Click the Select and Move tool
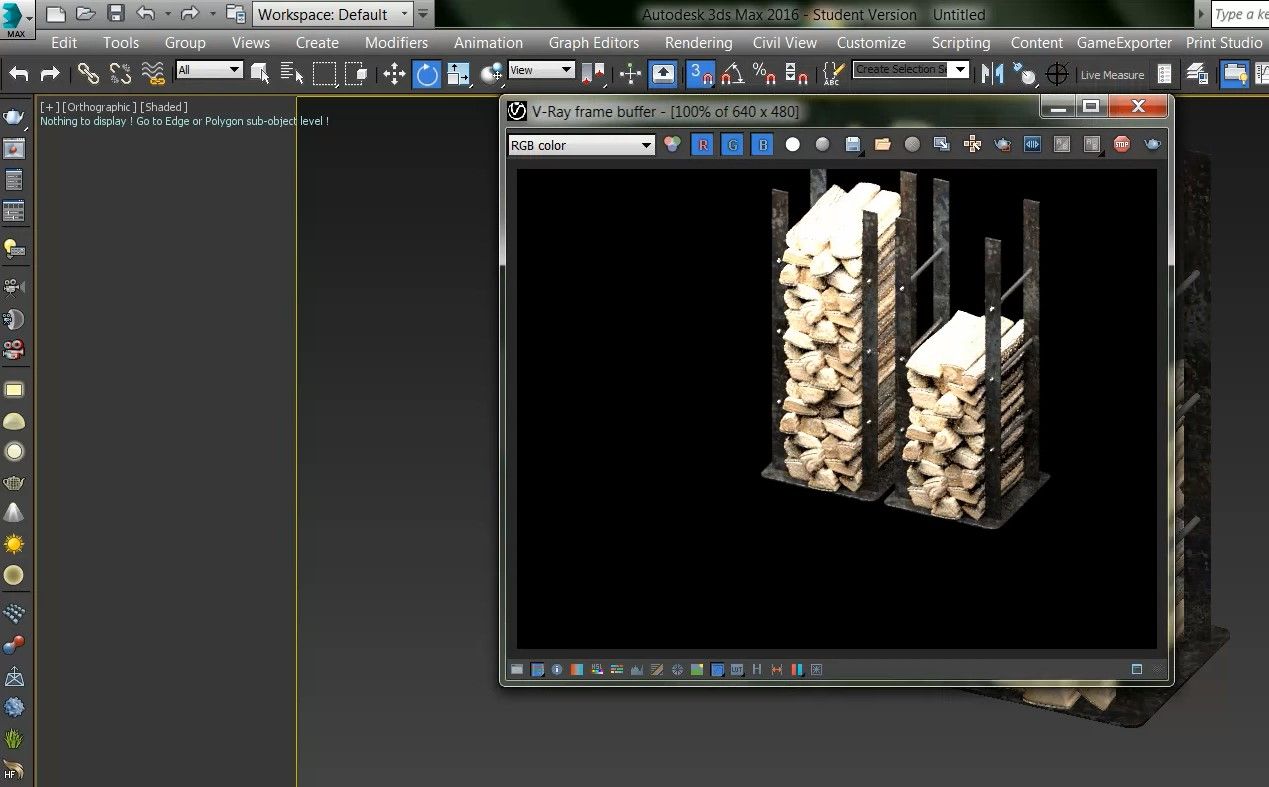This screenshot has height=787, width=1269. pos(394,74)
